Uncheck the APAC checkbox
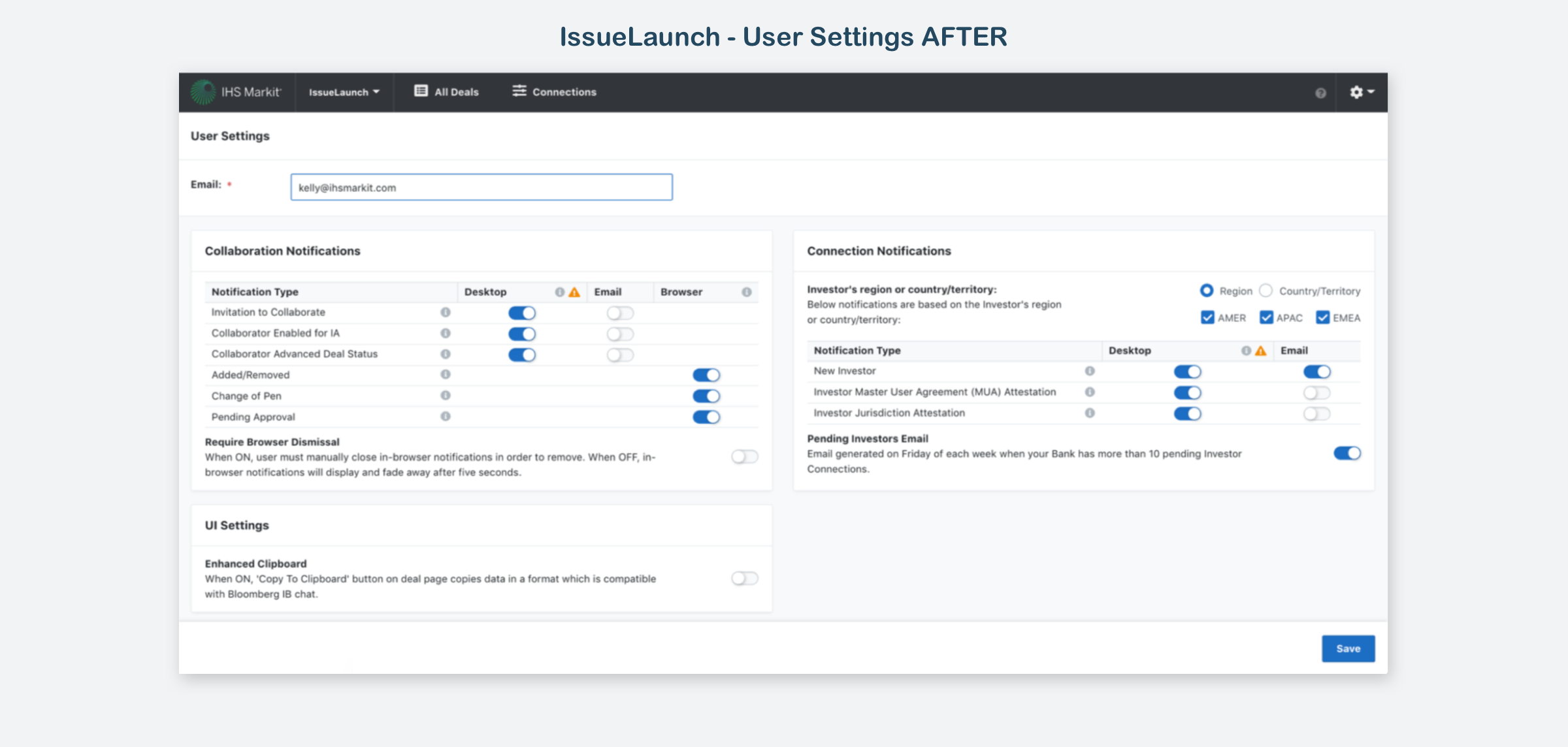The image size is (1568, 747). tap(1266, 318)
